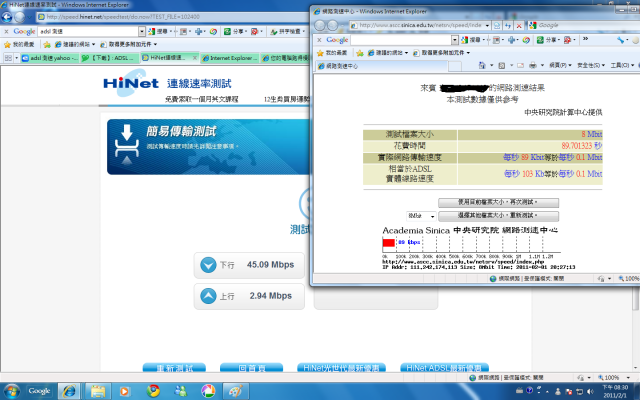The width and height of the screenshot is (640, 400).
Task: Switch to the last visible tab in HiNet window
Action: click(x=285, y=58)
